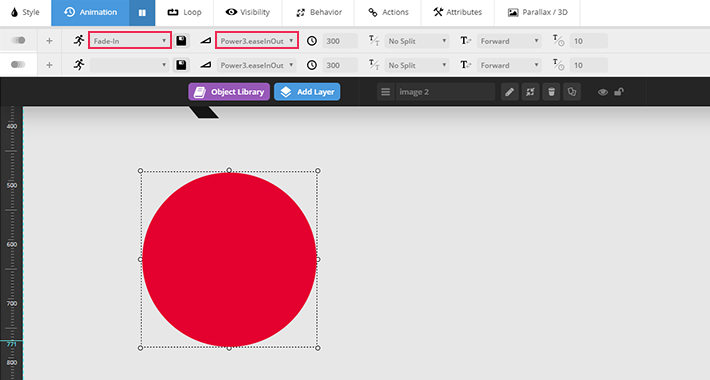Select the red circle image layer
This screenshot has width=710, height=380.
click(229, 260)
